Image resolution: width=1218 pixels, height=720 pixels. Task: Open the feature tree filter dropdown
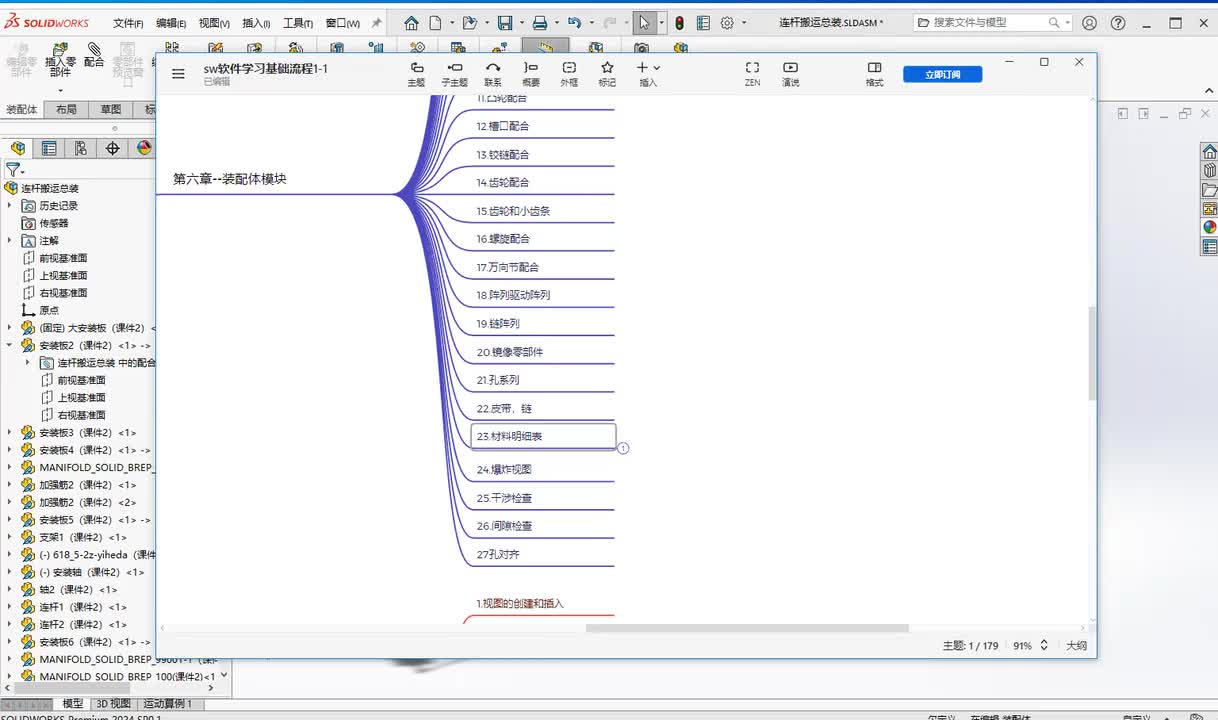14,171
